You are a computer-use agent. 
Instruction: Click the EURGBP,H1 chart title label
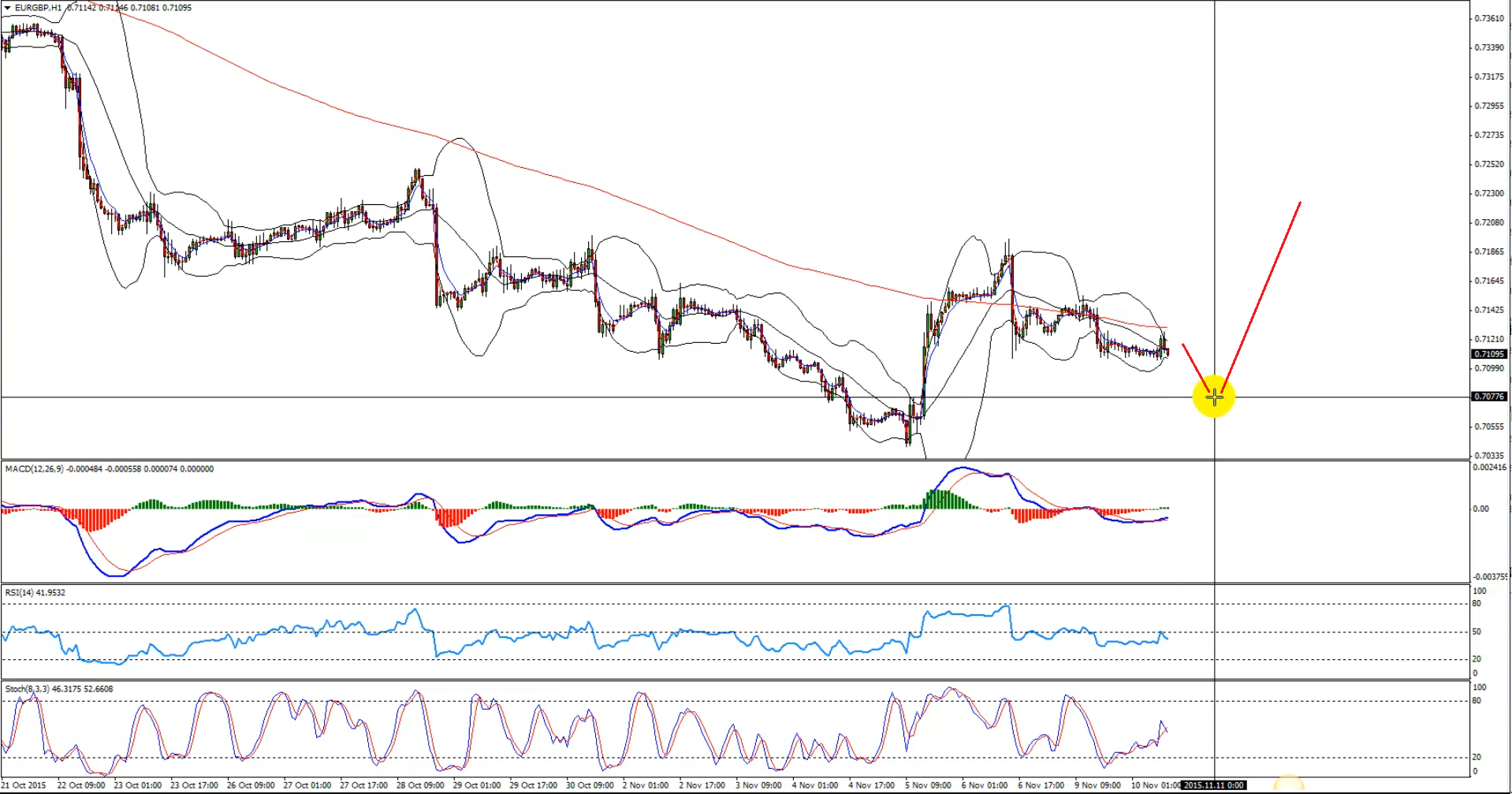tap(38, 8)
